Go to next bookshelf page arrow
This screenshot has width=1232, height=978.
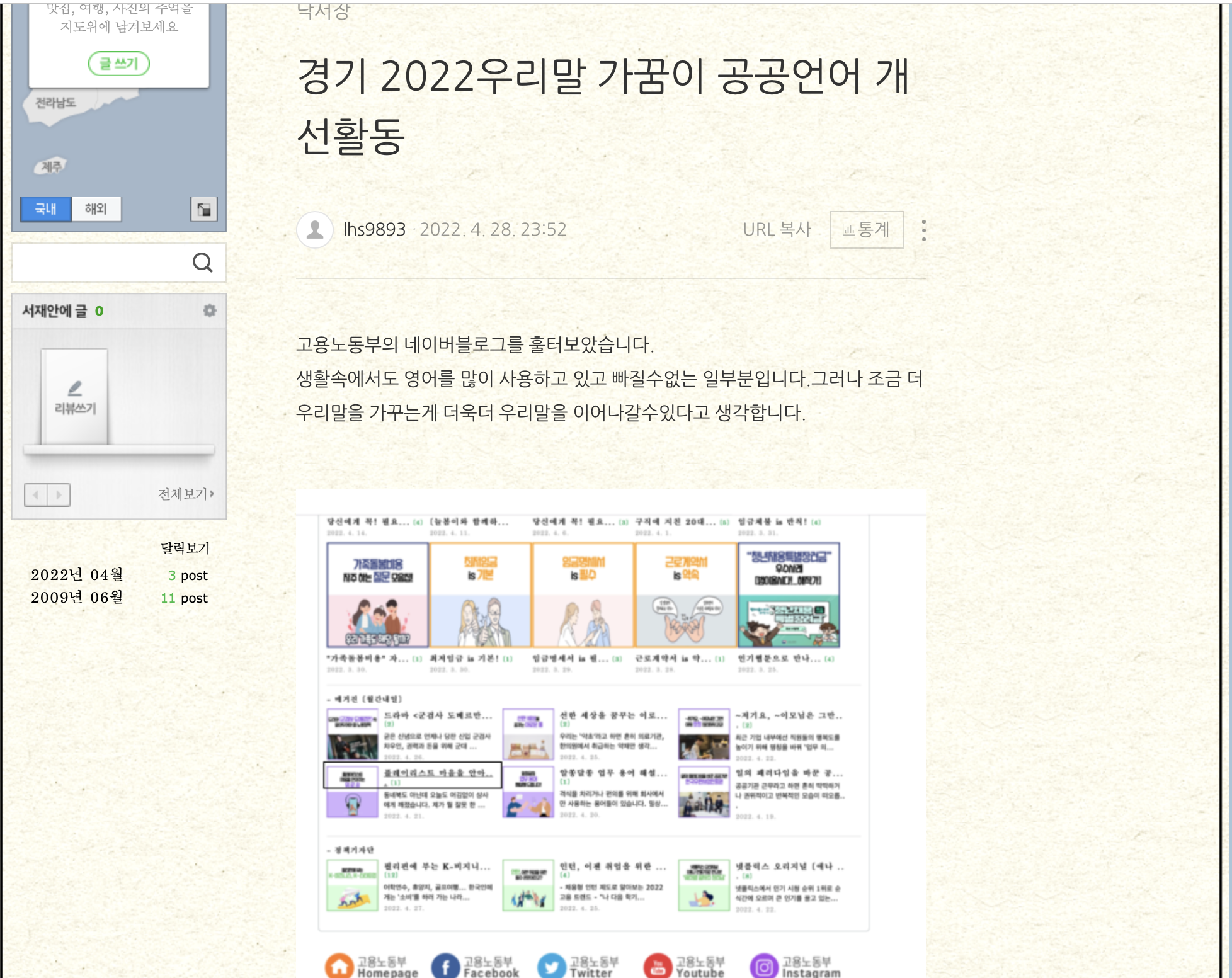pyautogui.click(x=59, y=495)
